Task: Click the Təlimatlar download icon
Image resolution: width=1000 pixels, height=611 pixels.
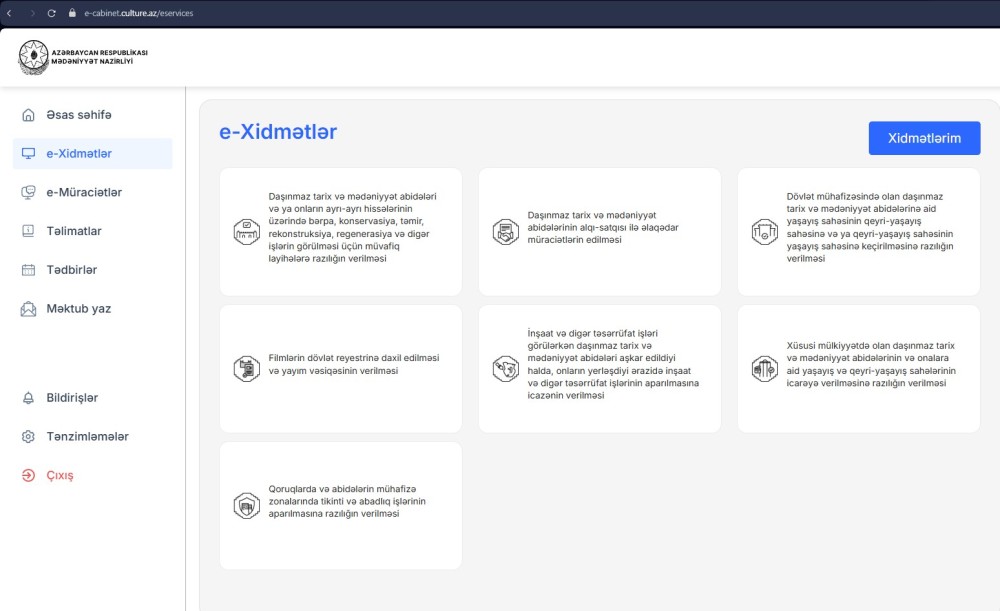Action: (28, 231)
